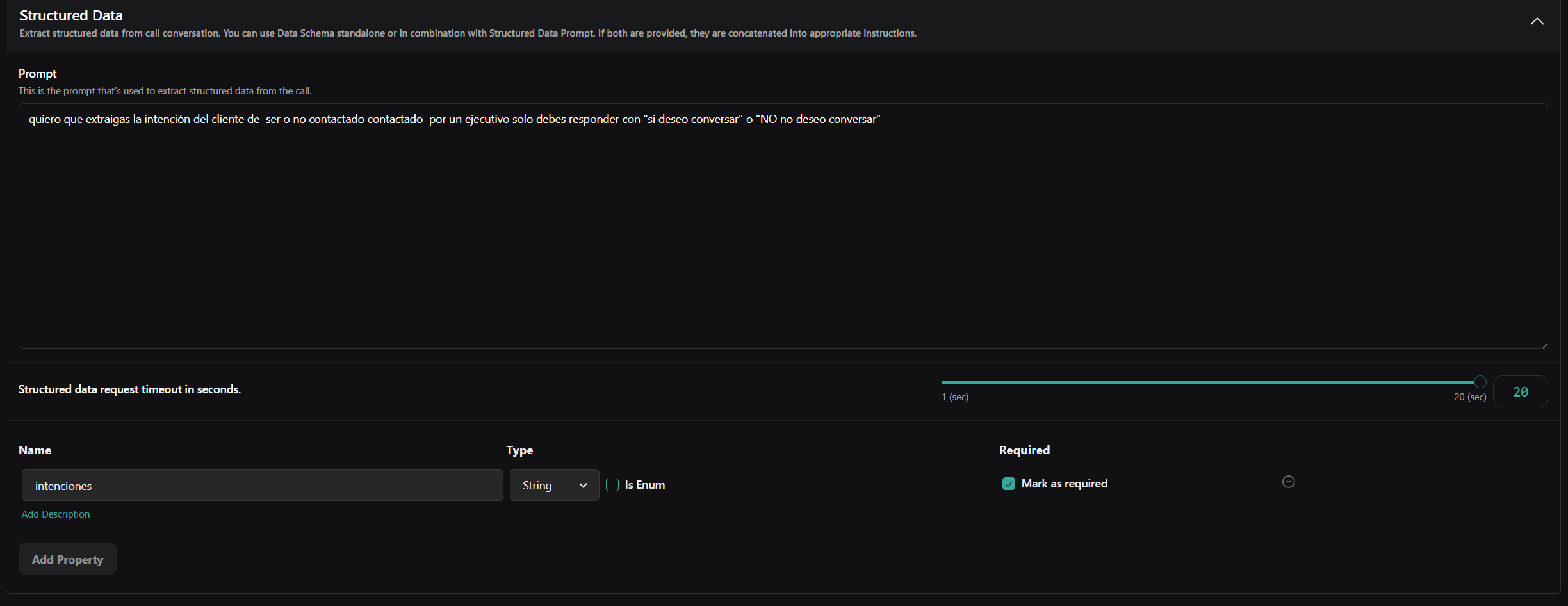Click the timeout setting label text

pos(129,389)
